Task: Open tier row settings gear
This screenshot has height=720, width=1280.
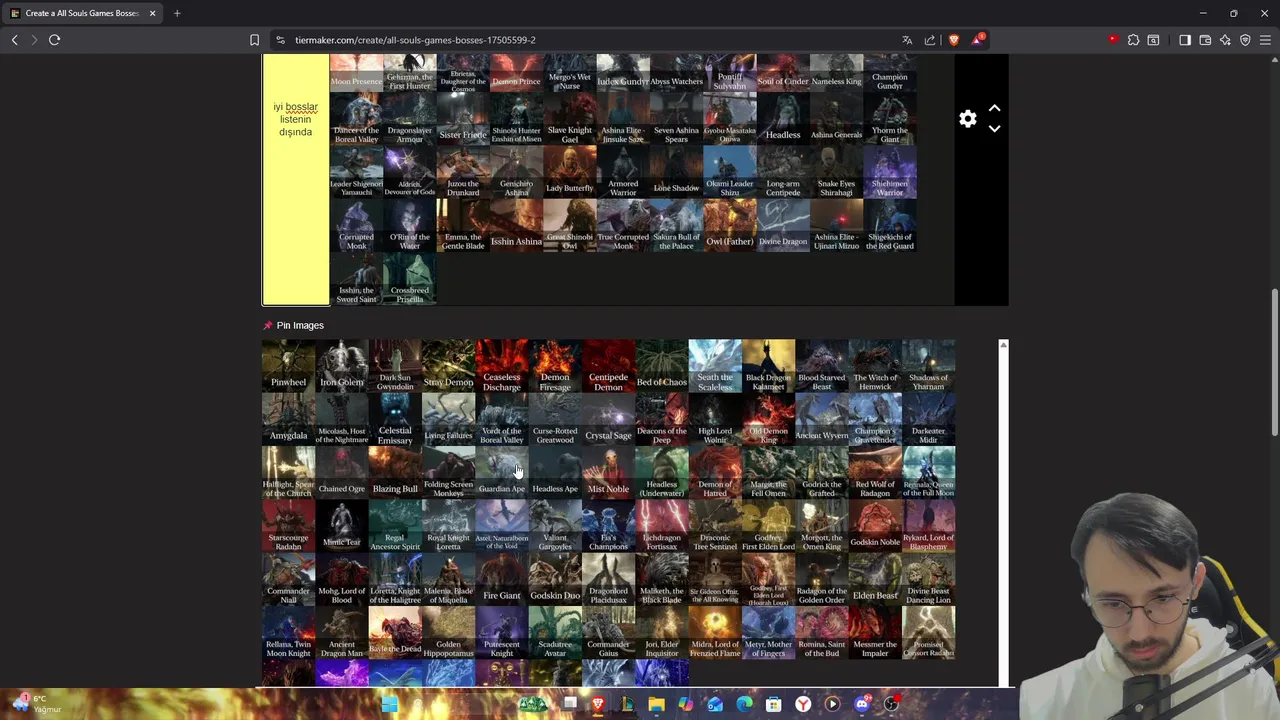Action: (967, 119)
